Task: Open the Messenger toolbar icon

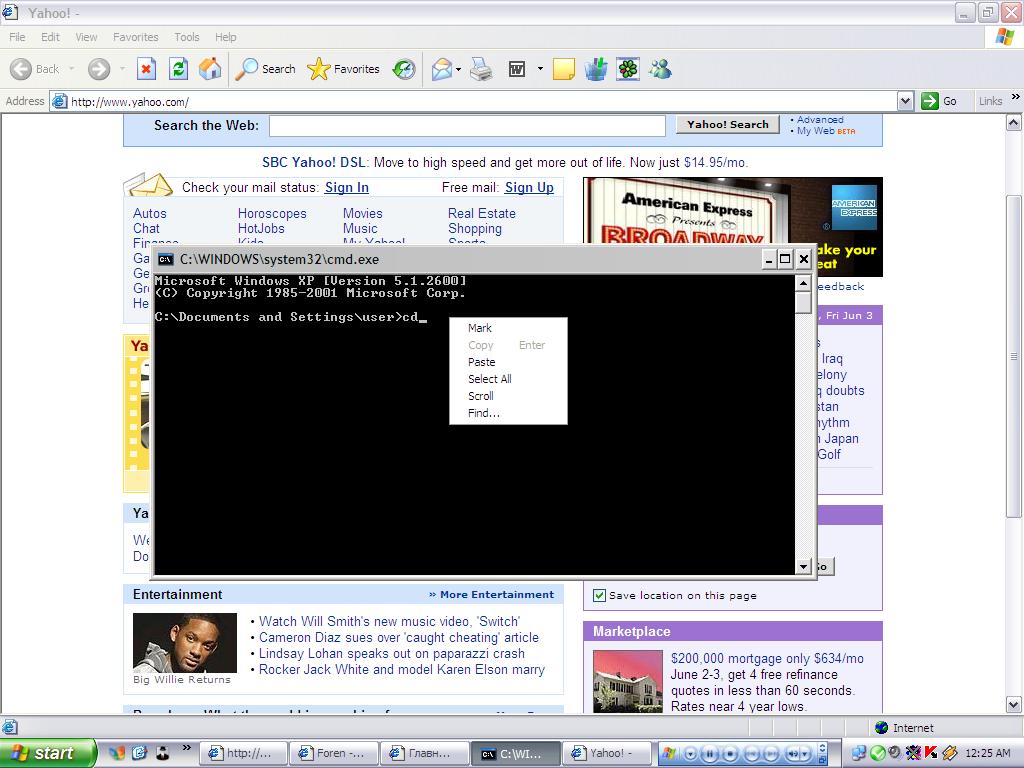Action: click(x=660, y=69)
